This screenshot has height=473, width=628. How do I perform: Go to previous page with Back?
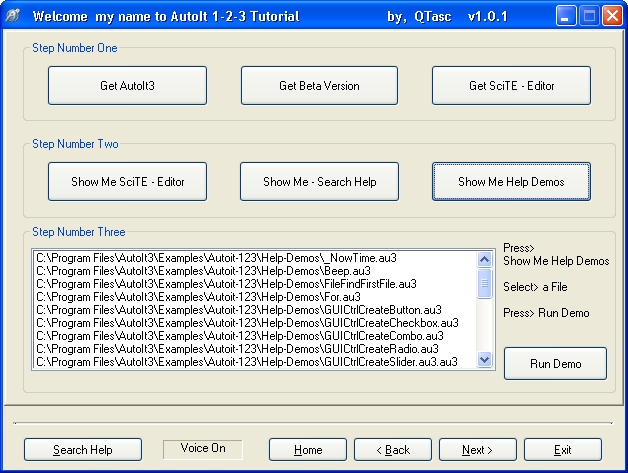tap(393, 450)
